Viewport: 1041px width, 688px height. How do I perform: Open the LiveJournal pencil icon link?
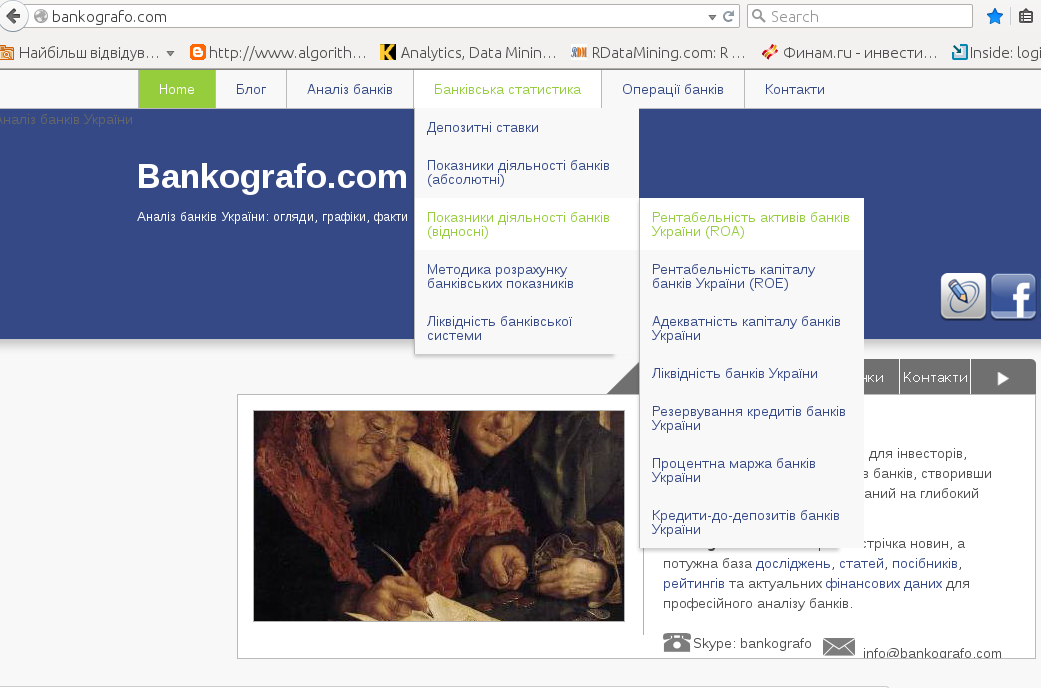(963, 297)
